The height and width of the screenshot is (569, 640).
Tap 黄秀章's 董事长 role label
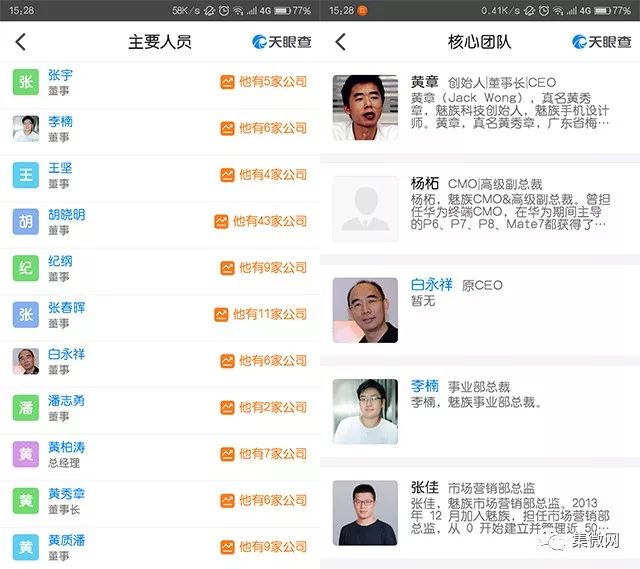64,509
